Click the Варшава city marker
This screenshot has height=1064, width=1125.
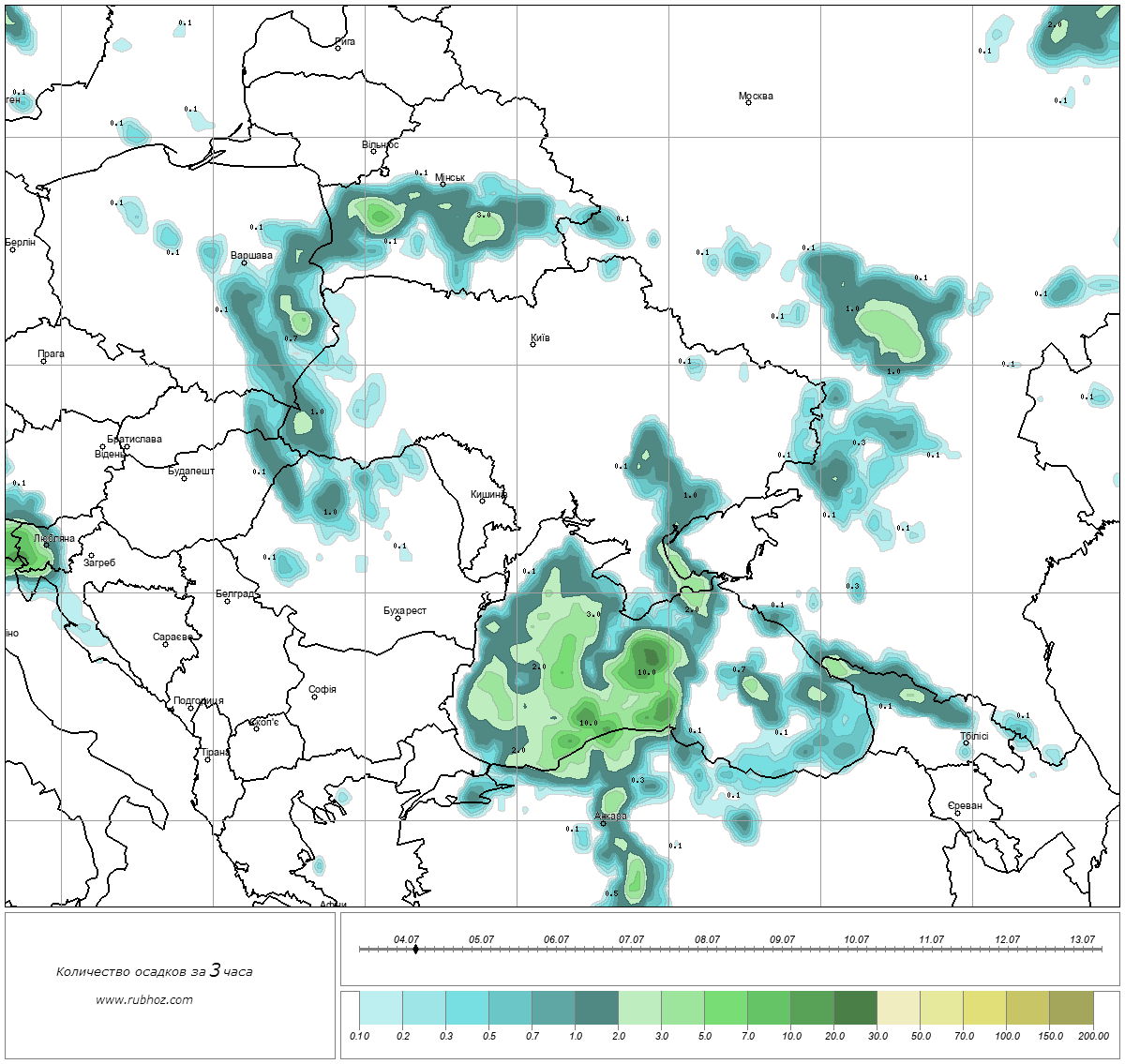[x=244, y=262]
